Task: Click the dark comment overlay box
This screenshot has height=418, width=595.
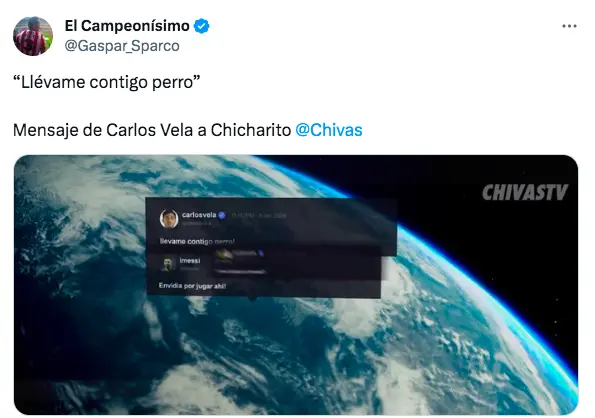Action: point(271,247)
